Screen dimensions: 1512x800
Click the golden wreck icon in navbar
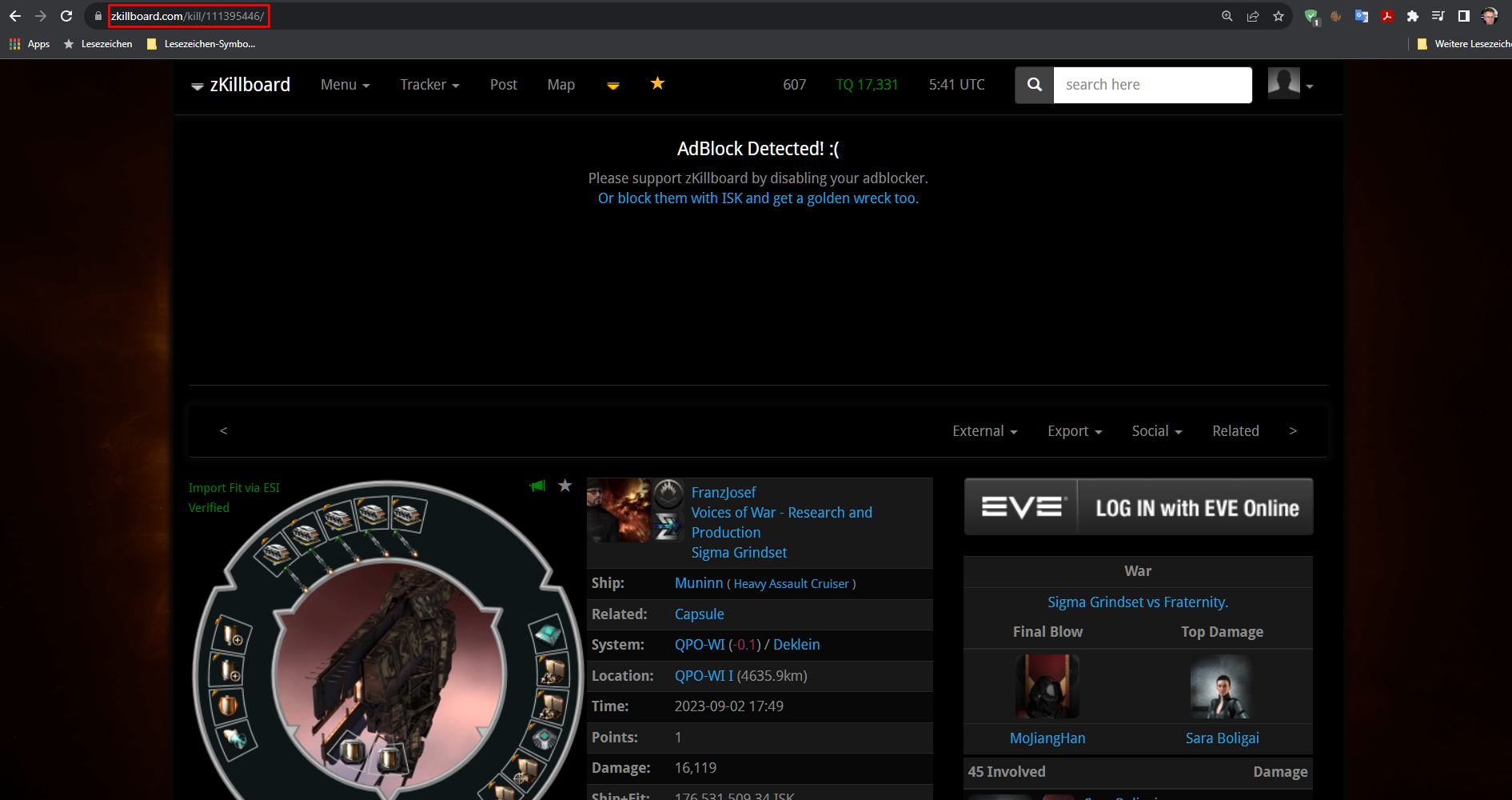point(613,86)
